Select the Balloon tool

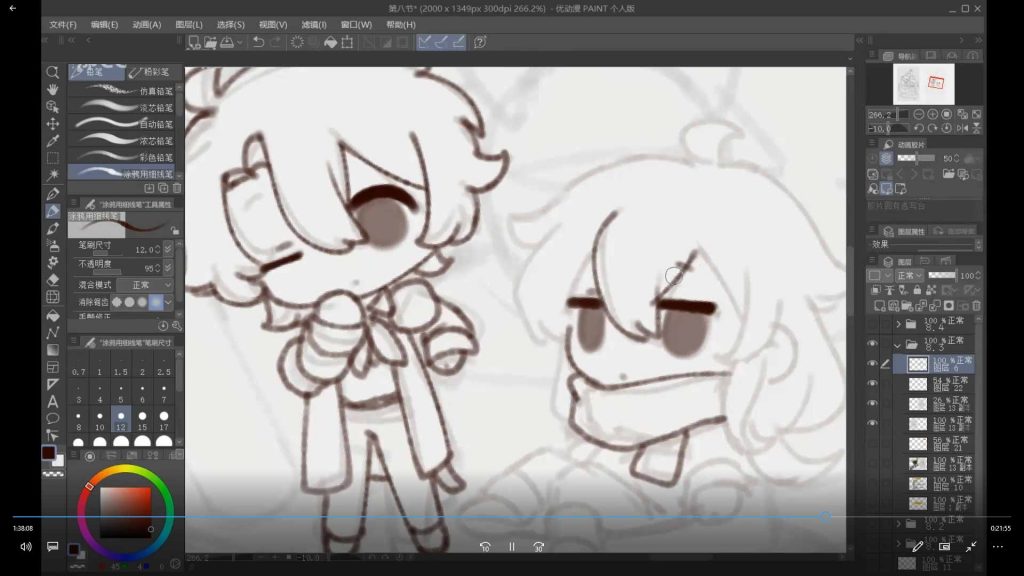(x=52, y=418)
